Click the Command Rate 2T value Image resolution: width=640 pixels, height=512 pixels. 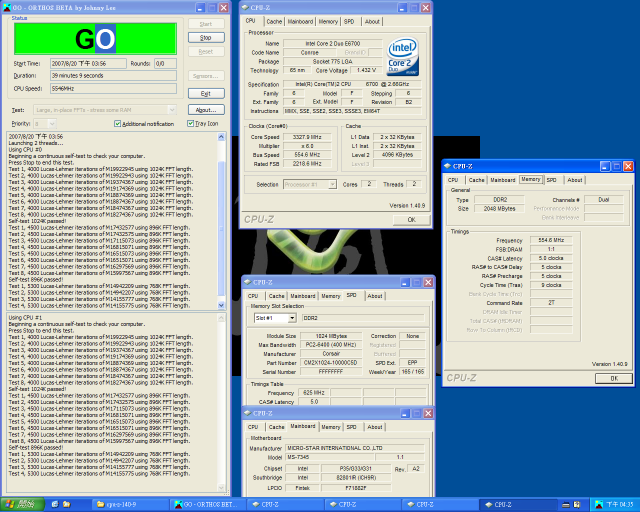551,303
